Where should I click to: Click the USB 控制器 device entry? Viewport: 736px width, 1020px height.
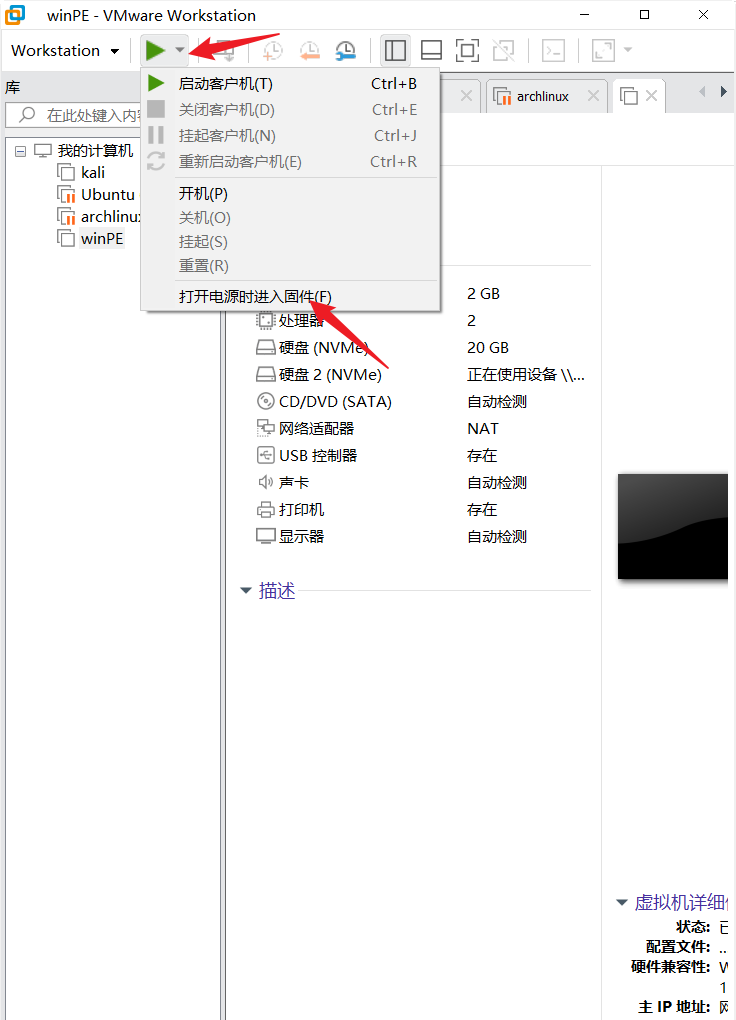coord(317,456)
